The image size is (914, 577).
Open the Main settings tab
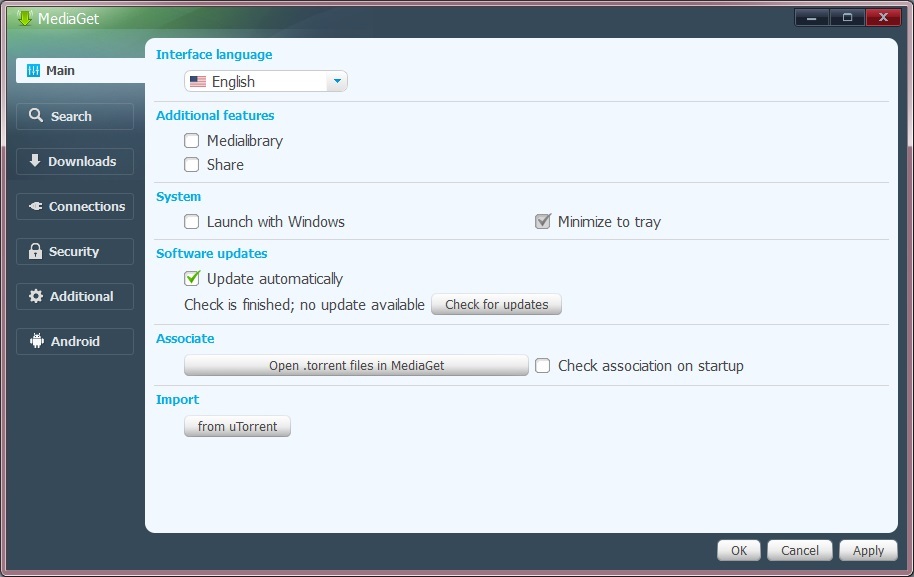(80, 71)
